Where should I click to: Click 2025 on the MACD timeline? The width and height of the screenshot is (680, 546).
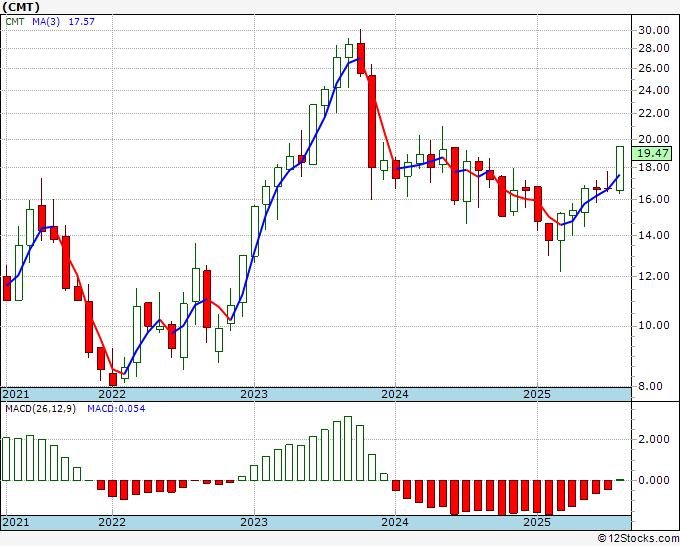pos(537,522)
